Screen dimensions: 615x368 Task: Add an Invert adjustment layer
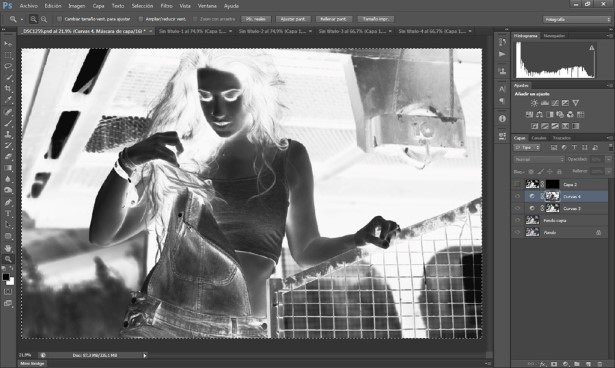[x=535, y=126]
